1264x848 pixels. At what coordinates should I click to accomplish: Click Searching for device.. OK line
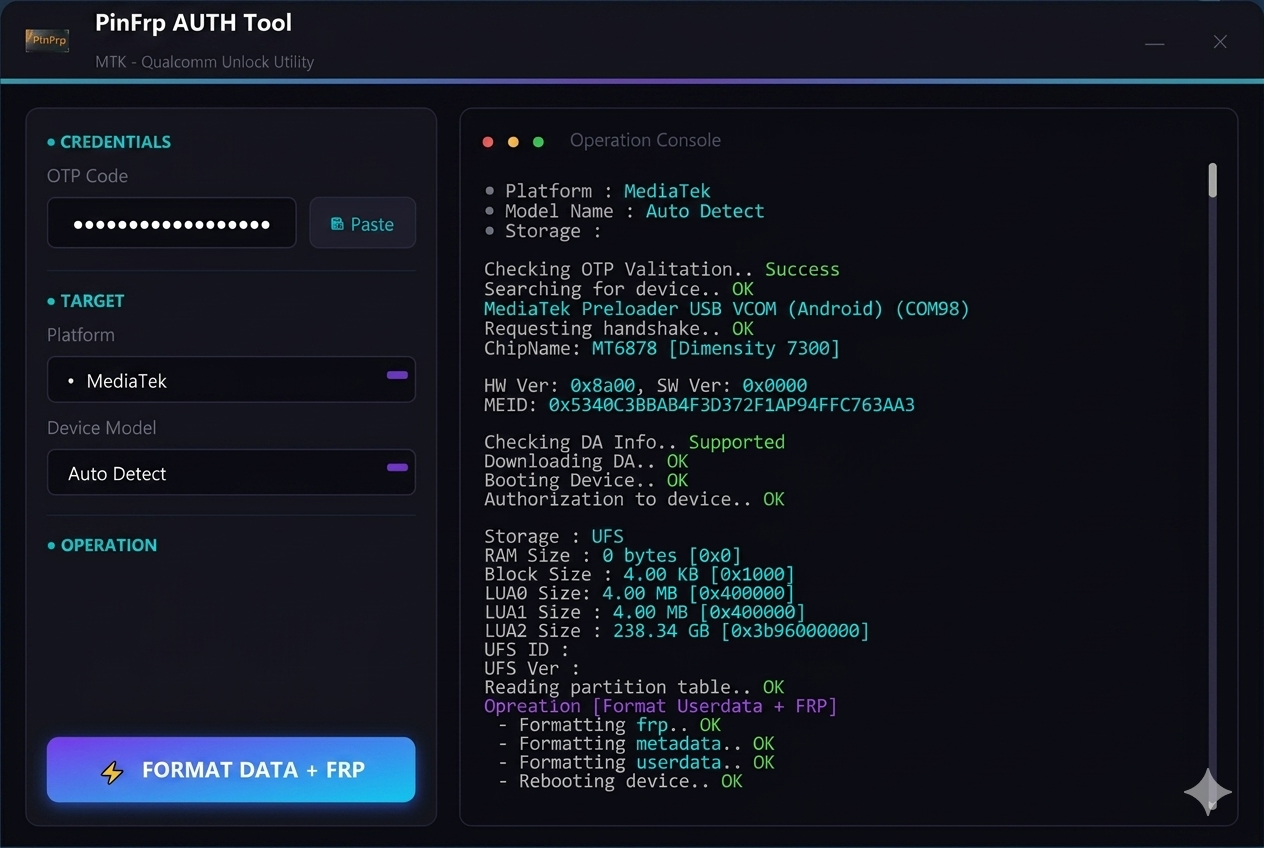[x=619, y=289]
